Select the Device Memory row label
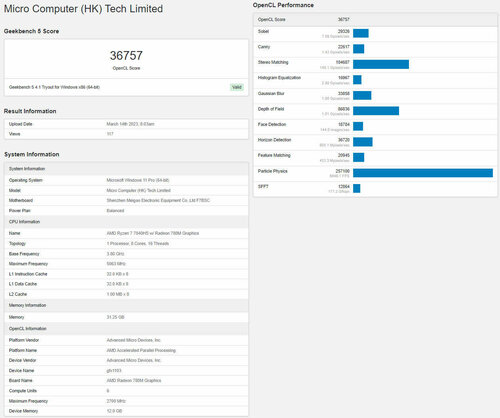 pyautogui.click(x=23, y=411)
